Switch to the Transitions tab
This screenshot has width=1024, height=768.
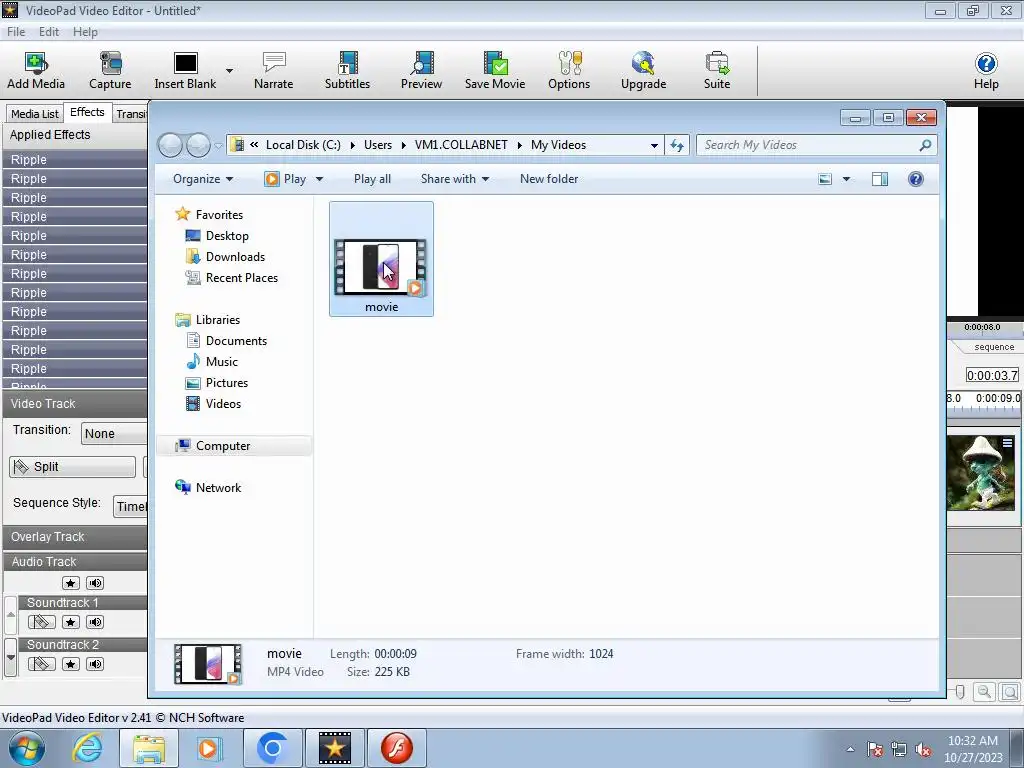point(131,114)
